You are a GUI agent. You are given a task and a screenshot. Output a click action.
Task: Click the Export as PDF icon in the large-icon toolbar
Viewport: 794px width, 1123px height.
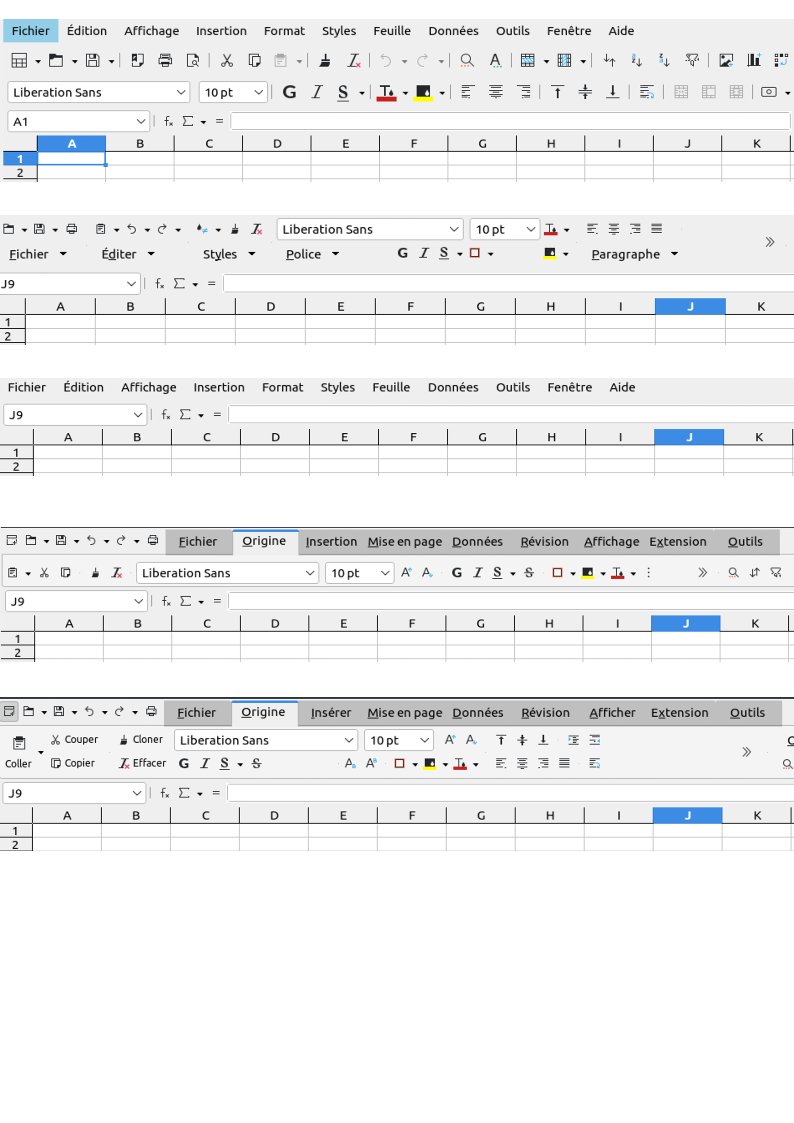click(x=137, y=61)
